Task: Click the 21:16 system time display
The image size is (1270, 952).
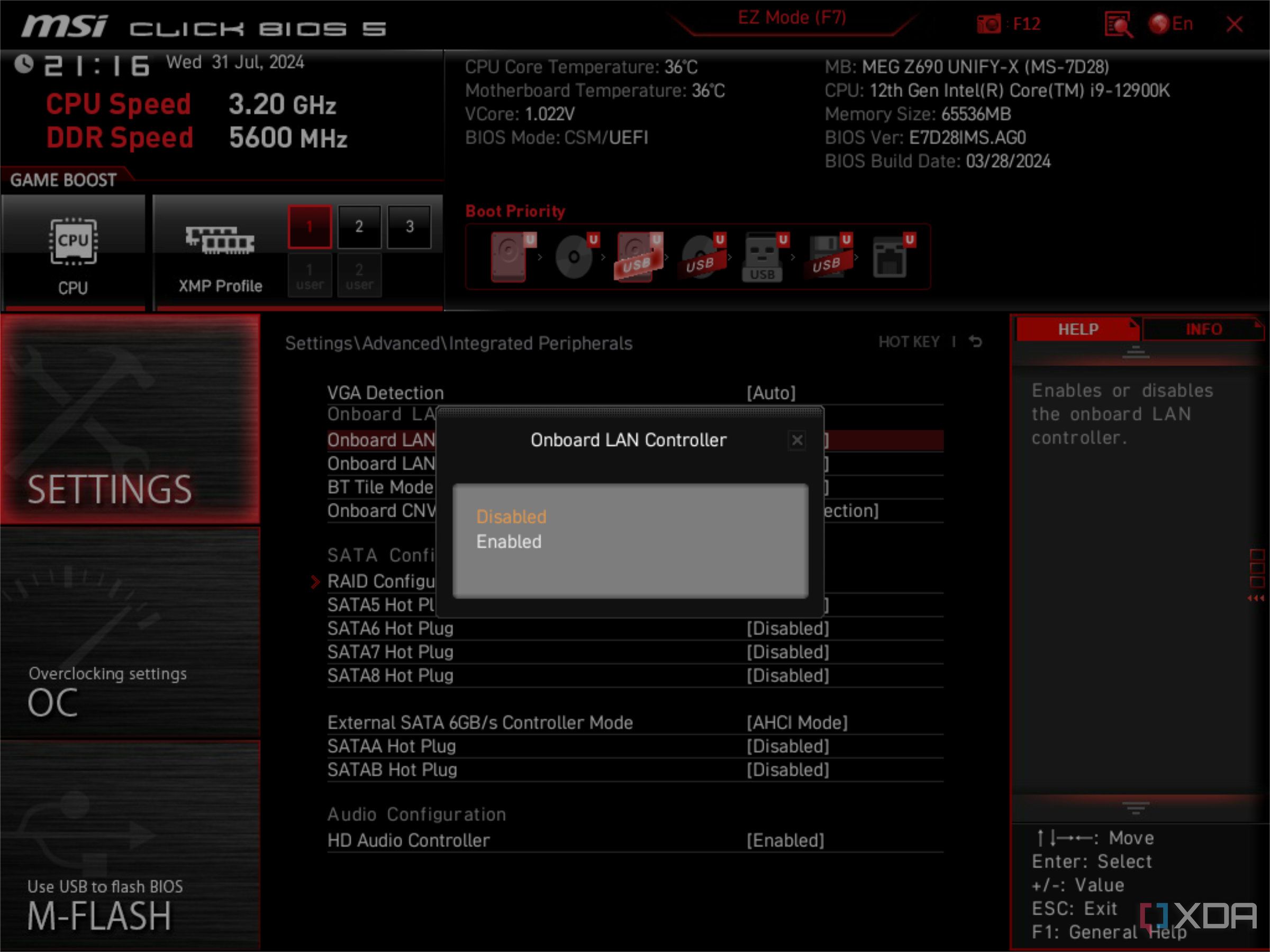Action: click(97, 66)
